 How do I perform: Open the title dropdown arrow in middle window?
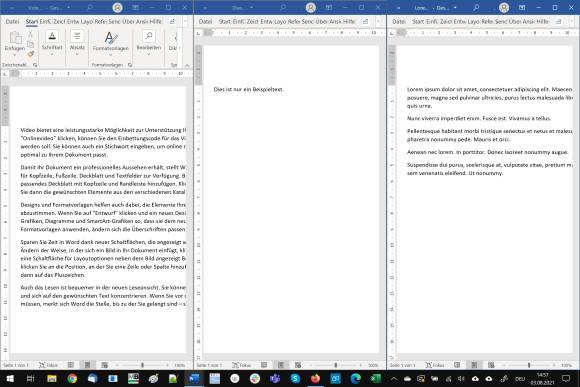(x=252, y=7)
